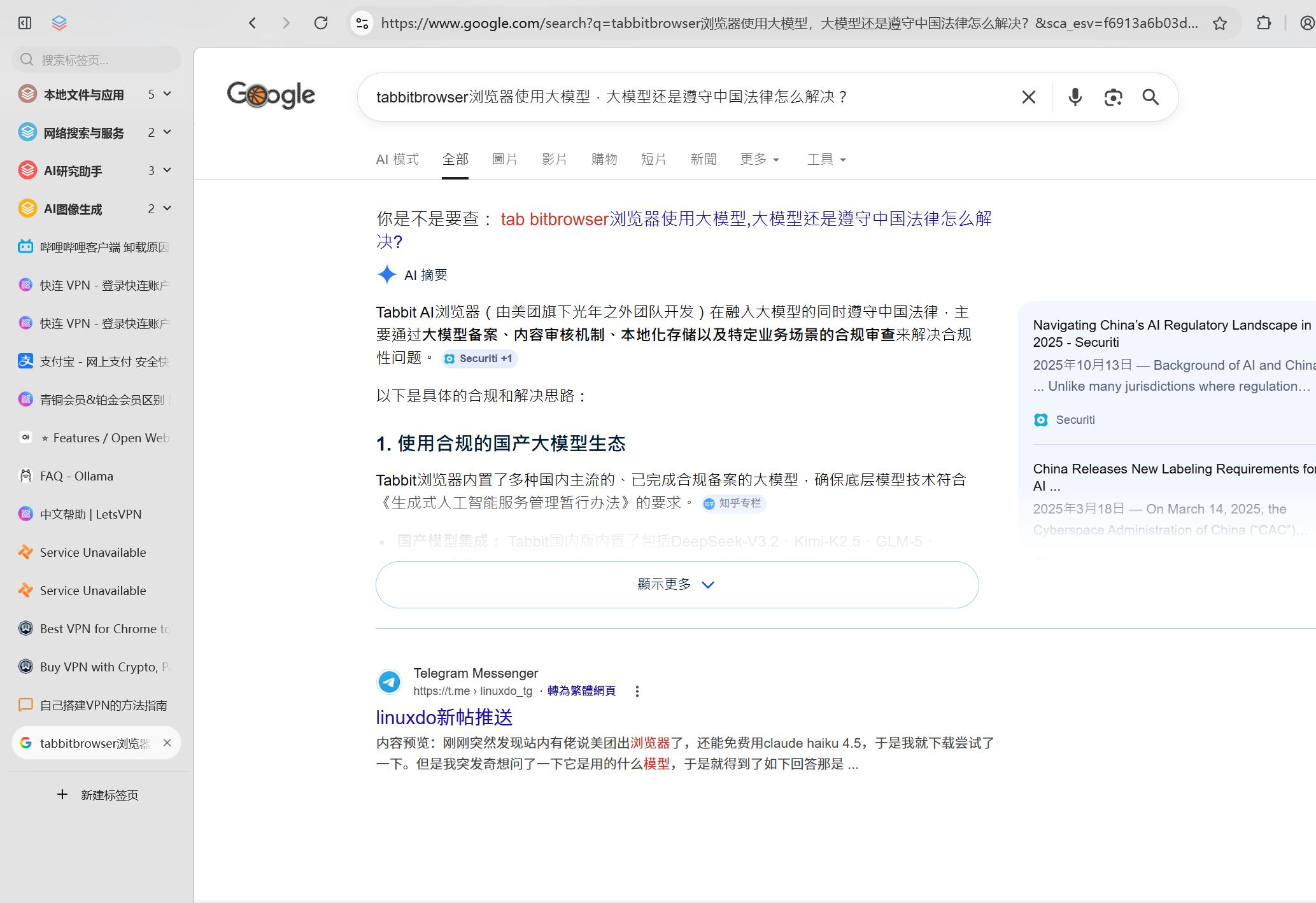Open the 更多 dropdown in search categories

pos(759,160)
